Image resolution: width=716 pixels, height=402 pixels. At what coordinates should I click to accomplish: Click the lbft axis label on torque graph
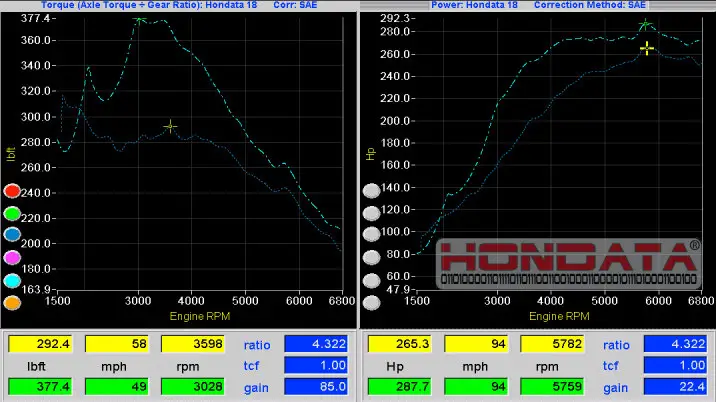pyautogui.click(x=11, y=154)
